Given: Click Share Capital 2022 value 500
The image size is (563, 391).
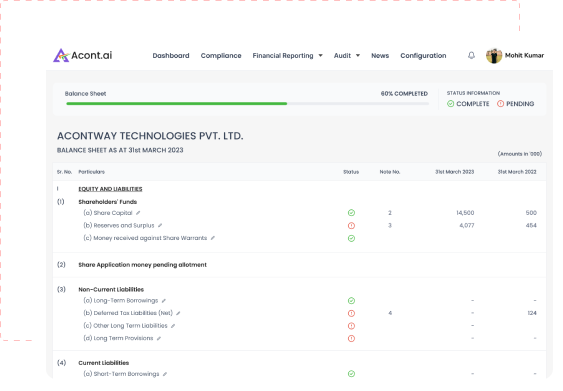Looking at the screenshot, I should point(531,213).
